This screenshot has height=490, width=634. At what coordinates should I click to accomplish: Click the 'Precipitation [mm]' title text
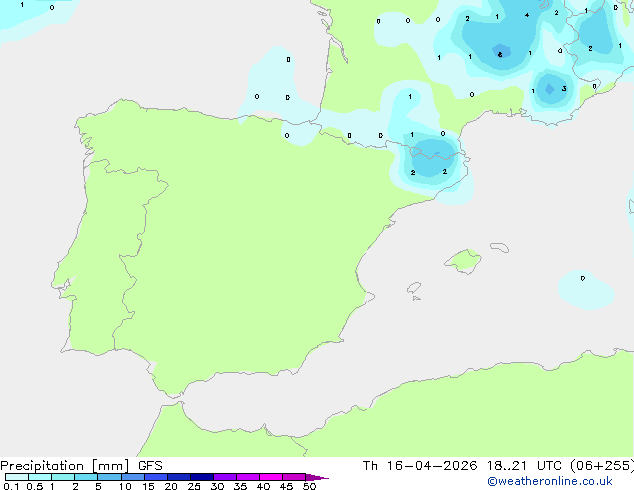tap(65, 466)
